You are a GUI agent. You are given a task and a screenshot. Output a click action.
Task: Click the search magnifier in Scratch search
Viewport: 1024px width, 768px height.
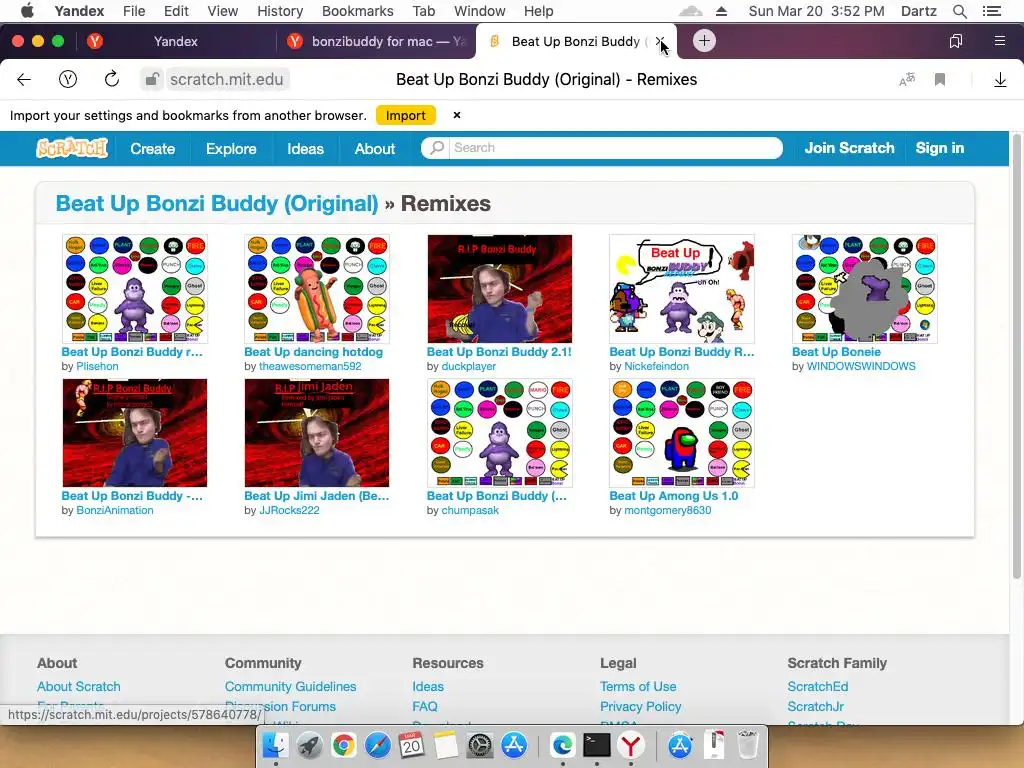point(437,148)
